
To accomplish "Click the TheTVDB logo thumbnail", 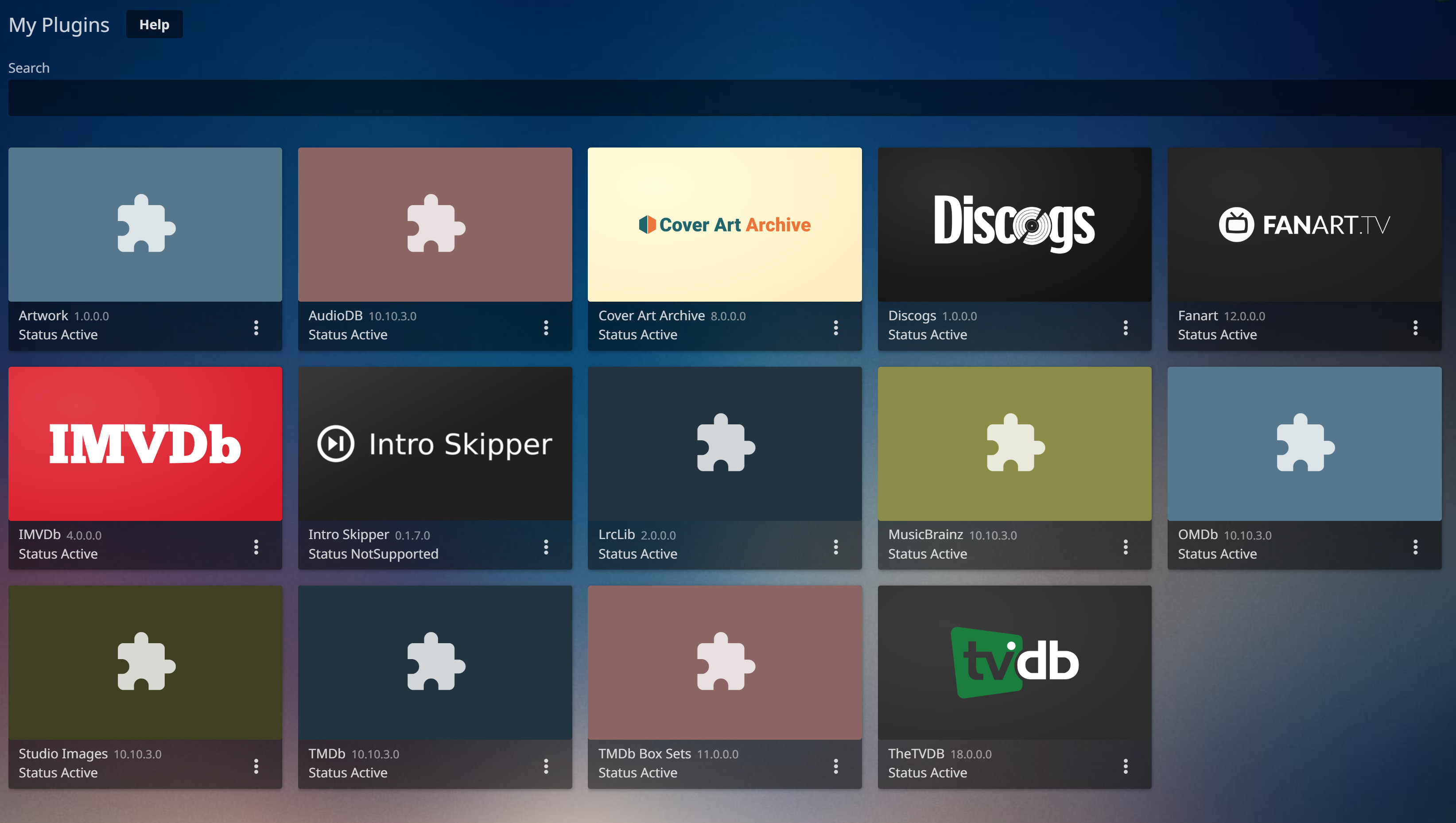I will [x=1014, y=663].
